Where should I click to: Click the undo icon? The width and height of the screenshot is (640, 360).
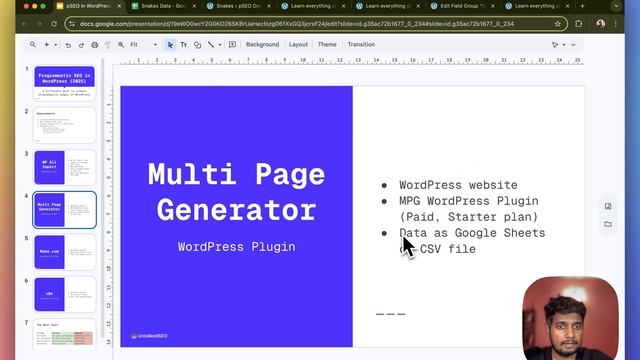click(68, 45)
